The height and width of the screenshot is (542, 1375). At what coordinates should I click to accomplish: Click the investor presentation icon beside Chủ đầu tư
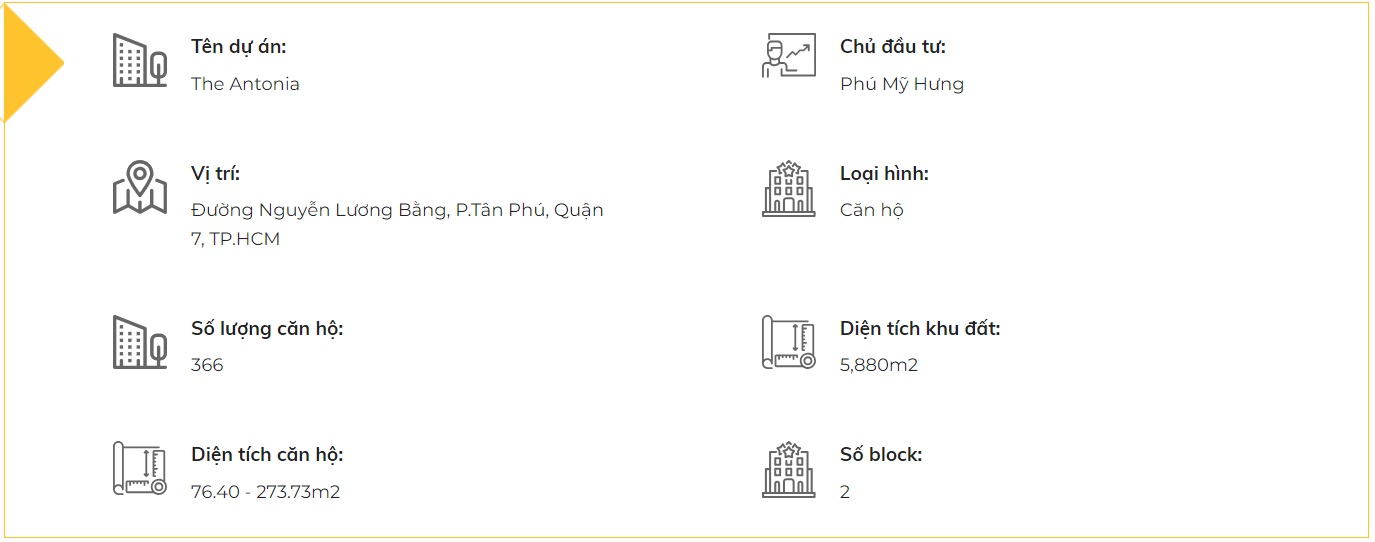tap(788, 56)
